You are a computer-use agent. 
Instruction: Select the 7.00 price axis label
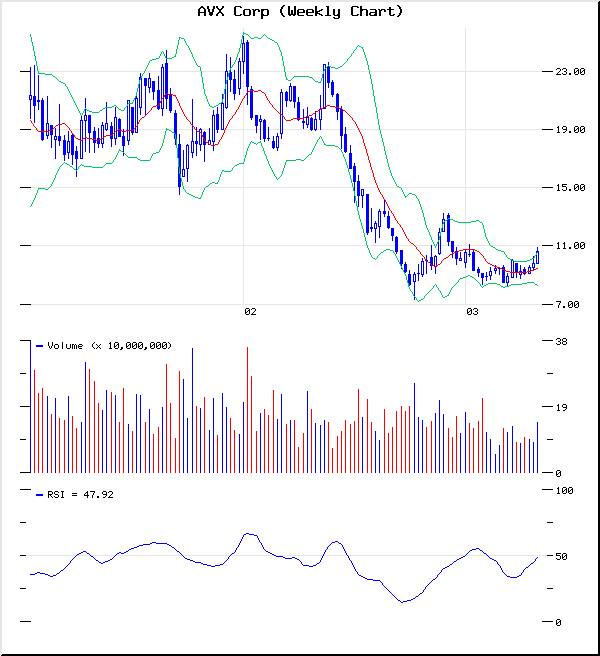[567, 305]
